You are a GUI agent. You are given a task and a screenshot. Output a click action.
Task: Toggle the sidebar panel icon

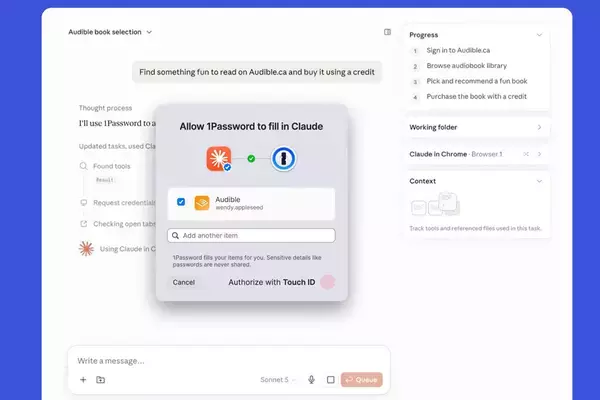[x=387, y=32]
